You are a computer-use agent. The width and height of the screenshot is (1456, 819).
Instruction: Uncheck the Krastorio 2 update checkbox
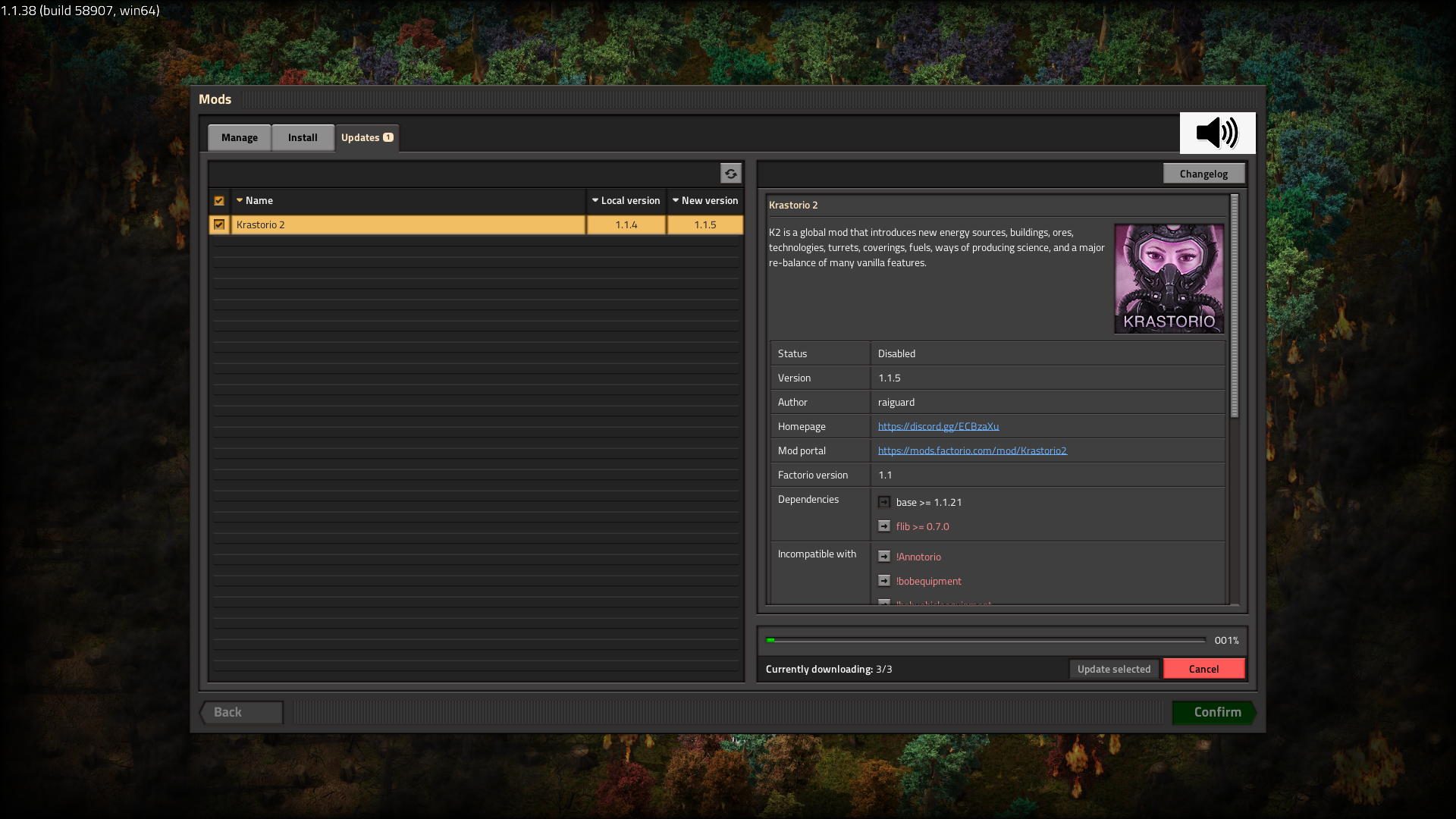[219, 224]
